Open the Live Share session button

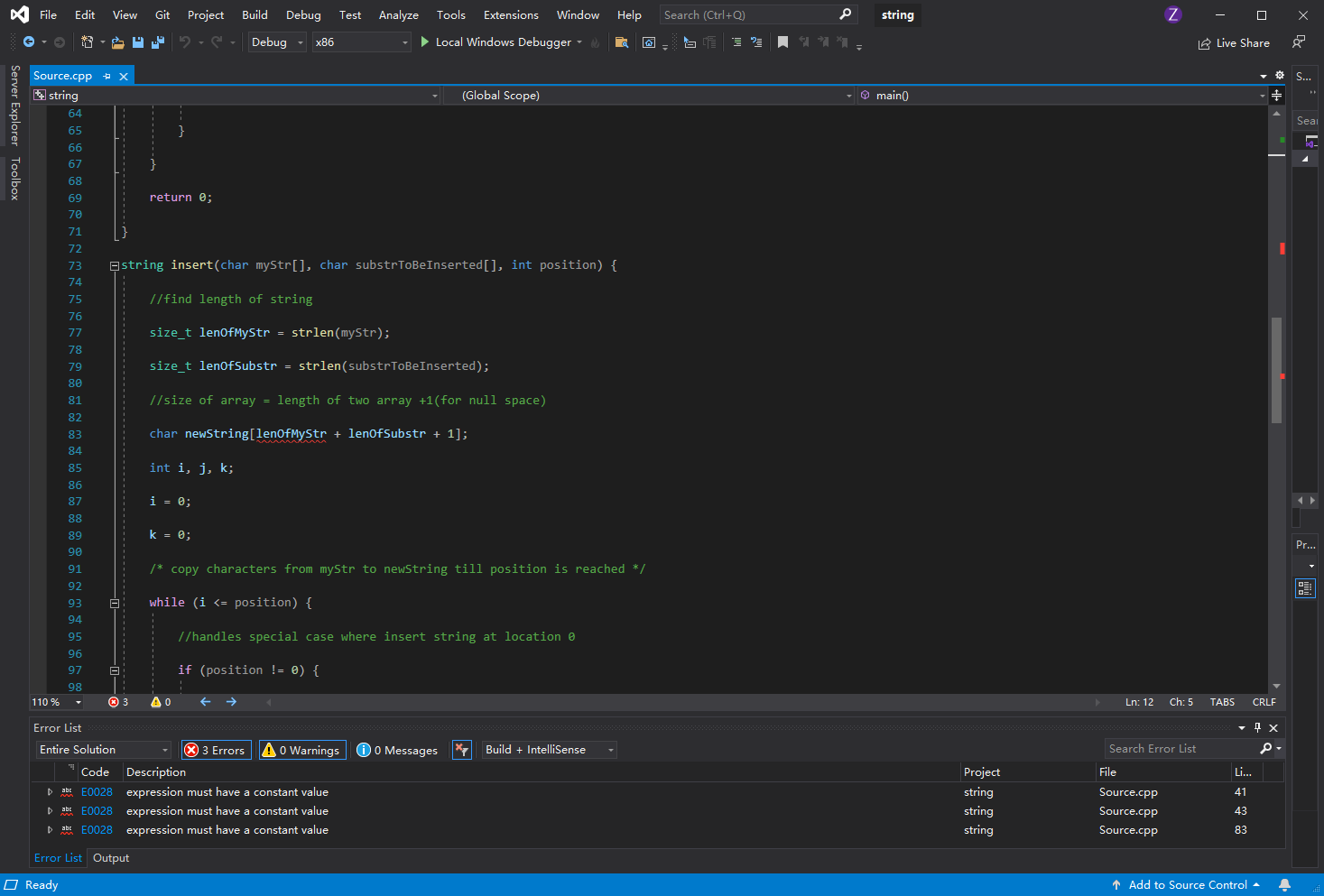tap(1234, 43)
